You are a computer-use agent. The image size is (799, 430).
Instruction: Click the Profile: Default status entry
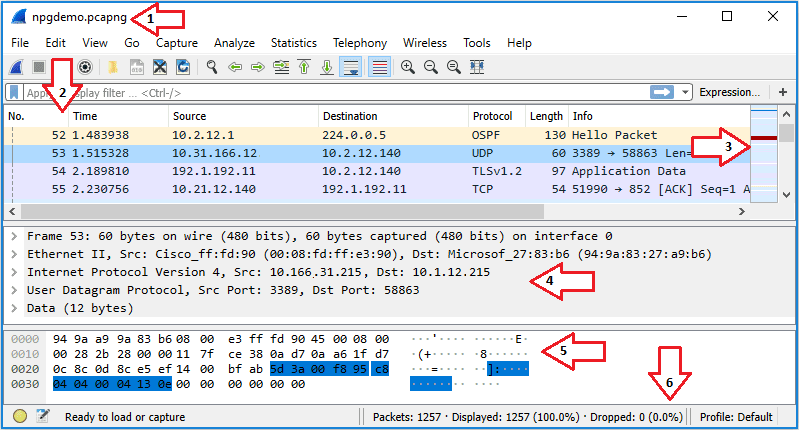click(736, 417)
